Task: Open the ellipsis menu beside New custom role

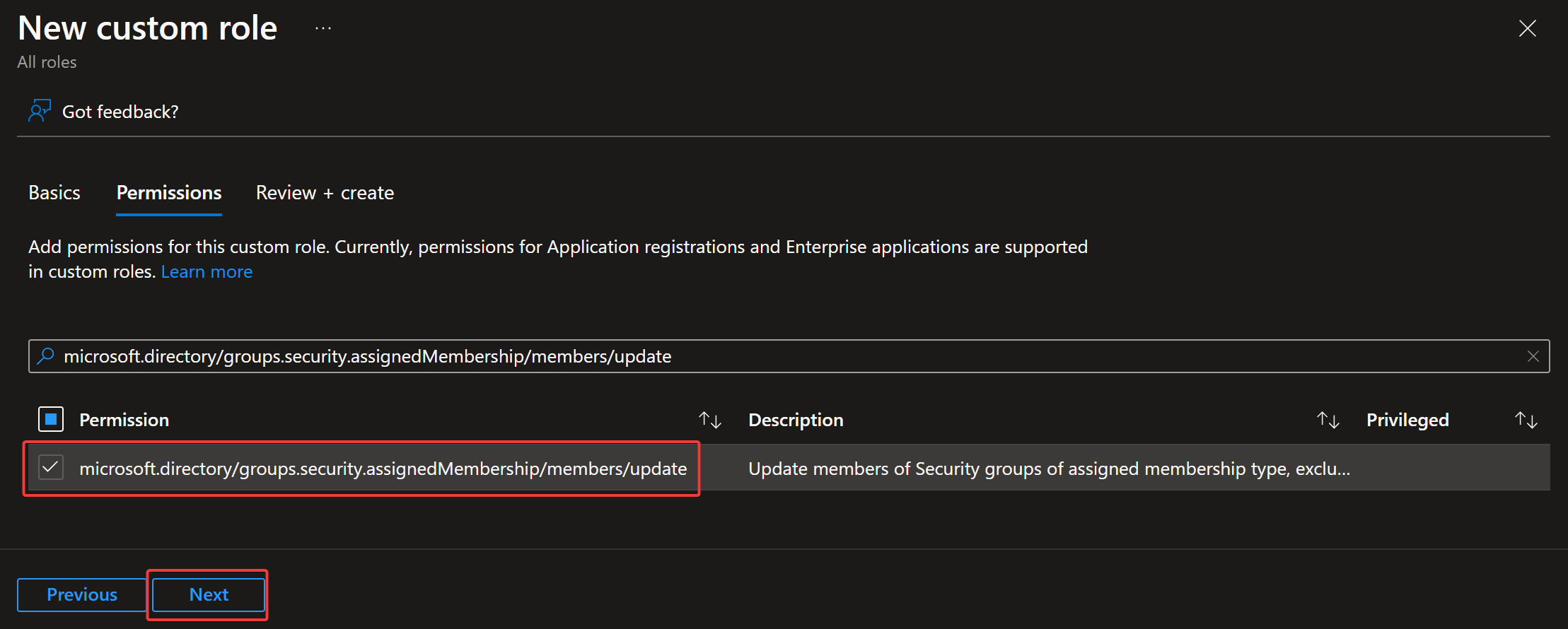Action: [323, 28]
